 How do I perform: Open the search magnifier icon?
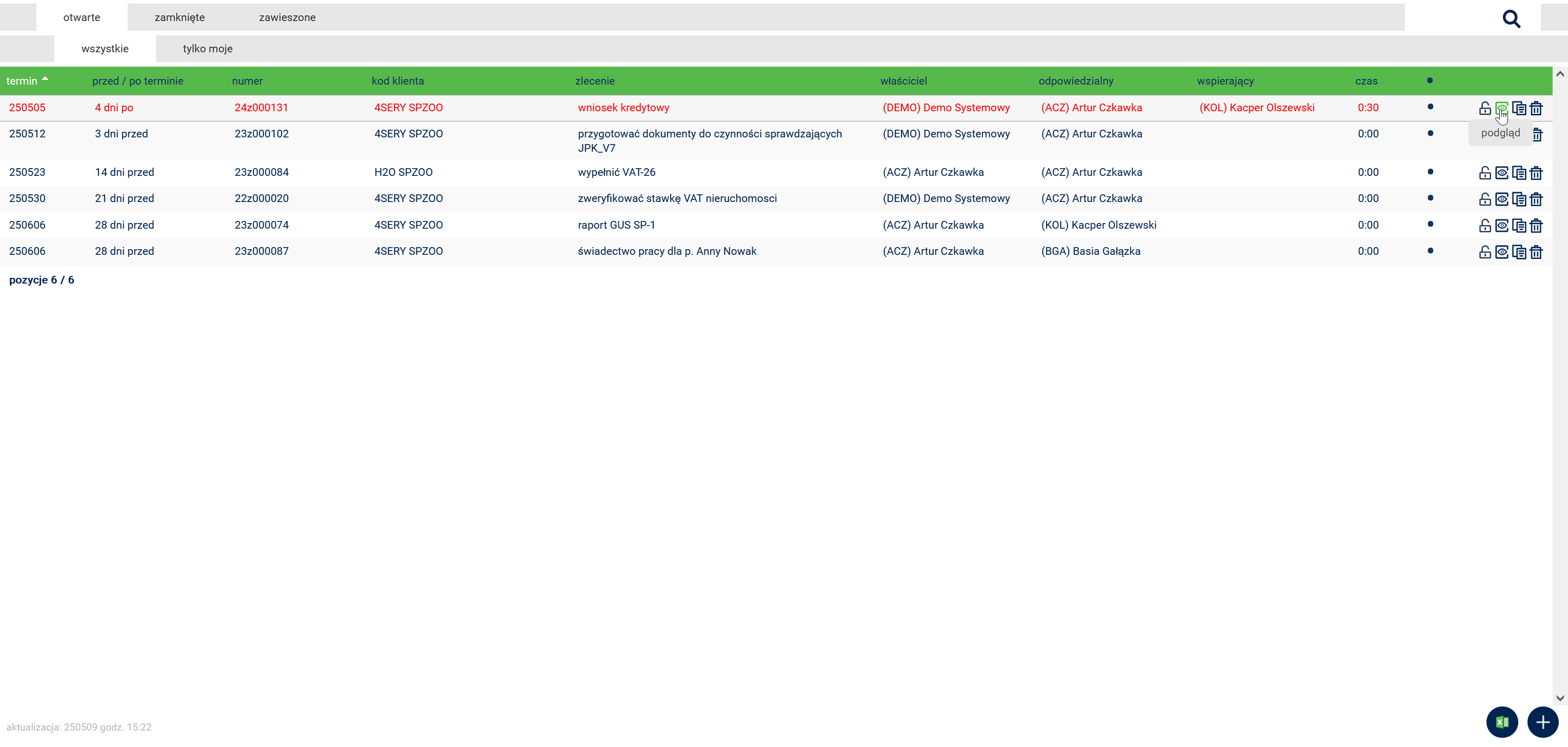1511,19
